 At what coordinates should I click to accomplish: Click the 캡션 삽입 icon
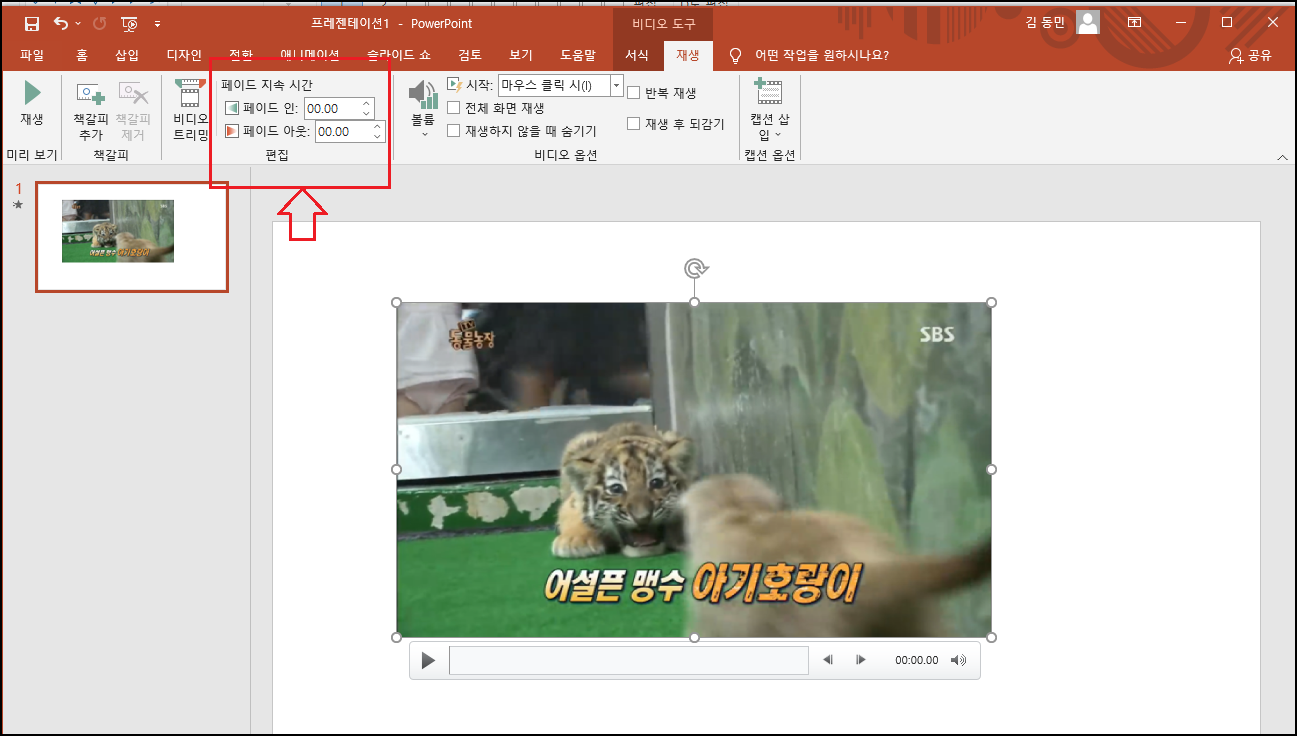768,92
